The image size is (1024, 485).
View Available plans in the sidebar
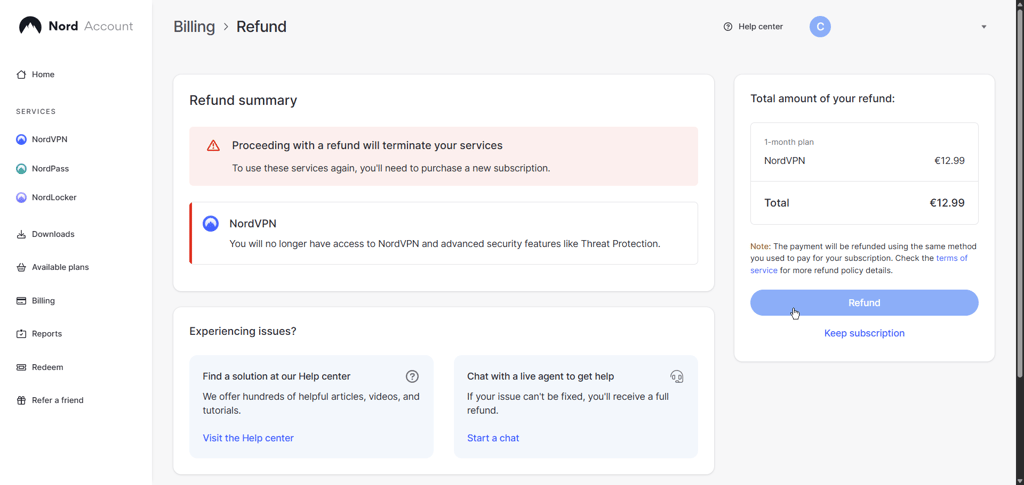(x=60, y=268)
